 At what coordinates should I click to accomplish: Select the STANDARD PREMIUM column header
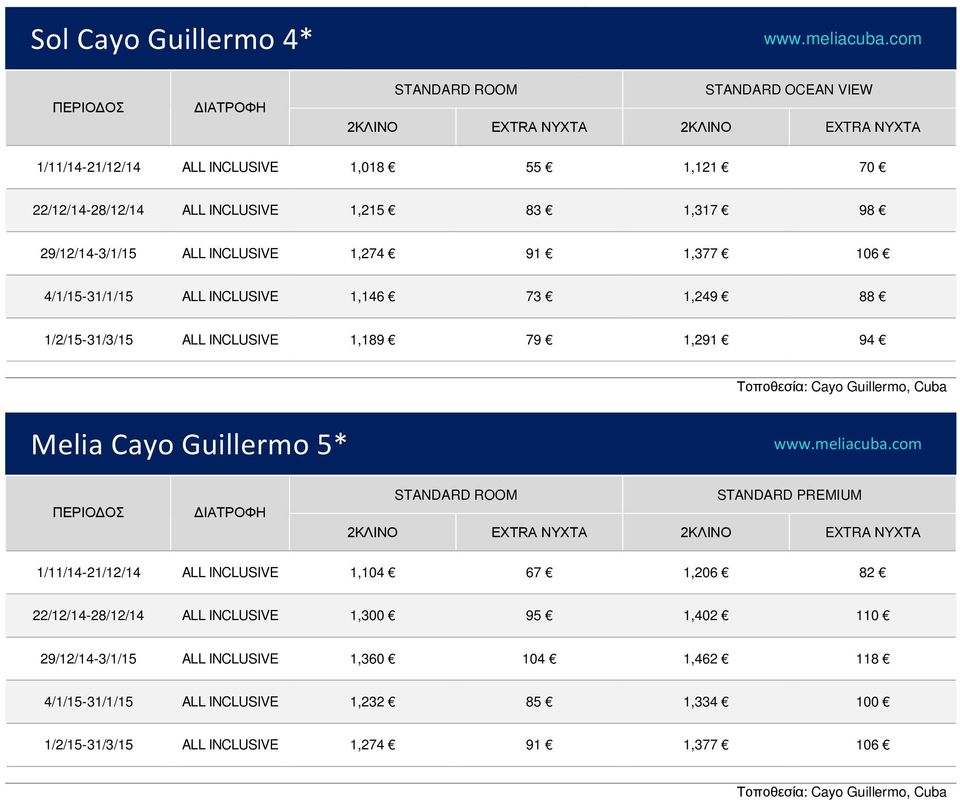tap(789, 495)
